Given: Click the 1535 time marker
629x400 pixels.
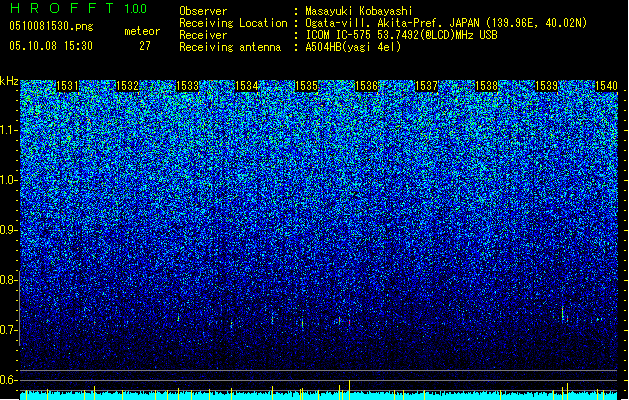Looking at the screenshot, I should pyautogui.click(x=306, y=86).
